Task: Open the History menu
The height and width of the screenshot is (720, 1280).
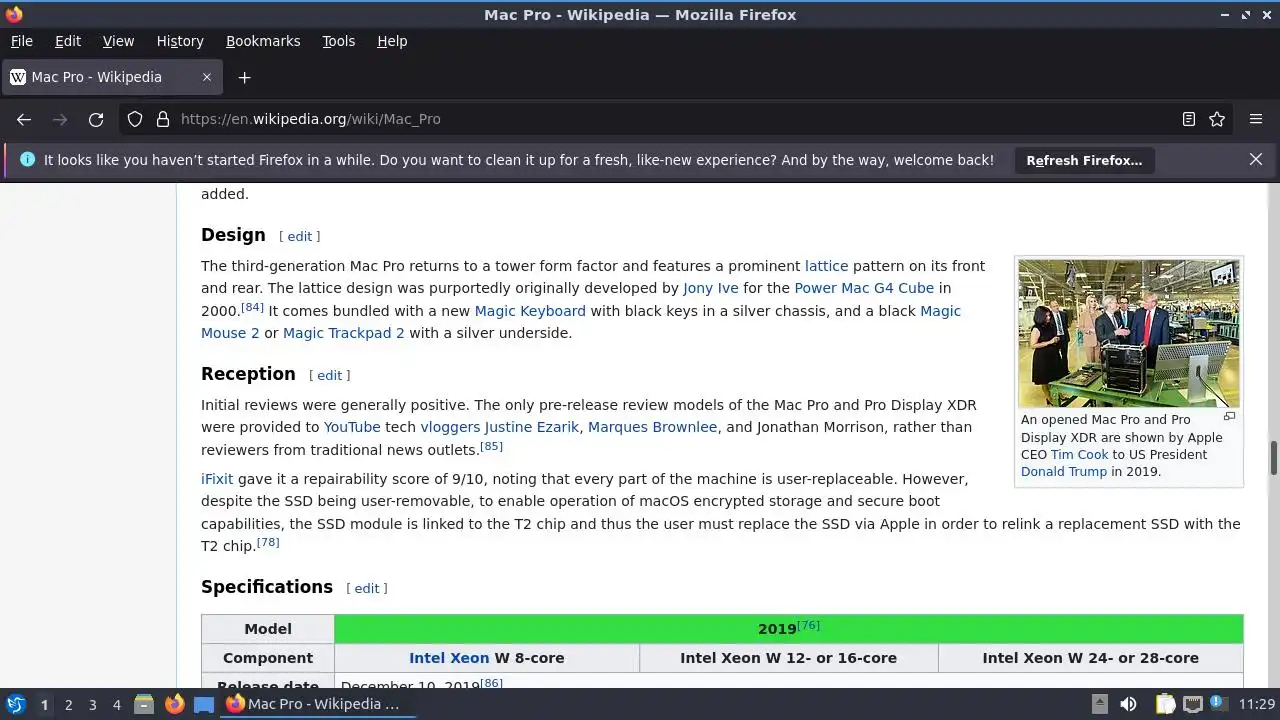Action: point(180,41)
